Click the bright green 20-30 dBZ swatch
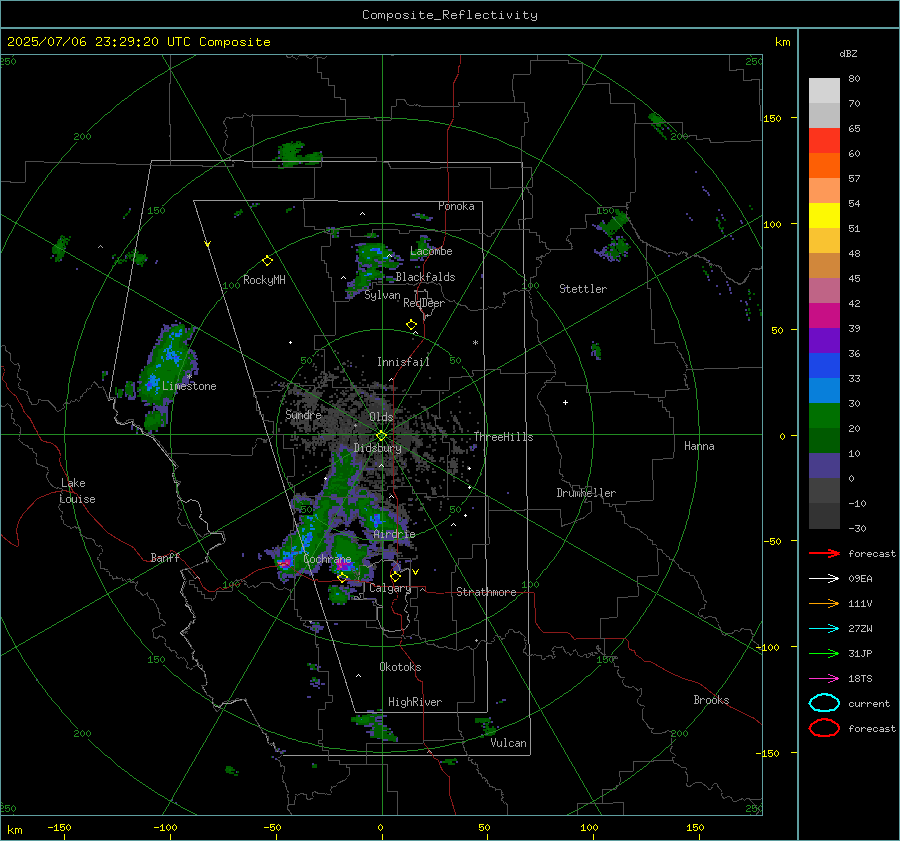Viewport: 900px width, 841px height. 824,415
